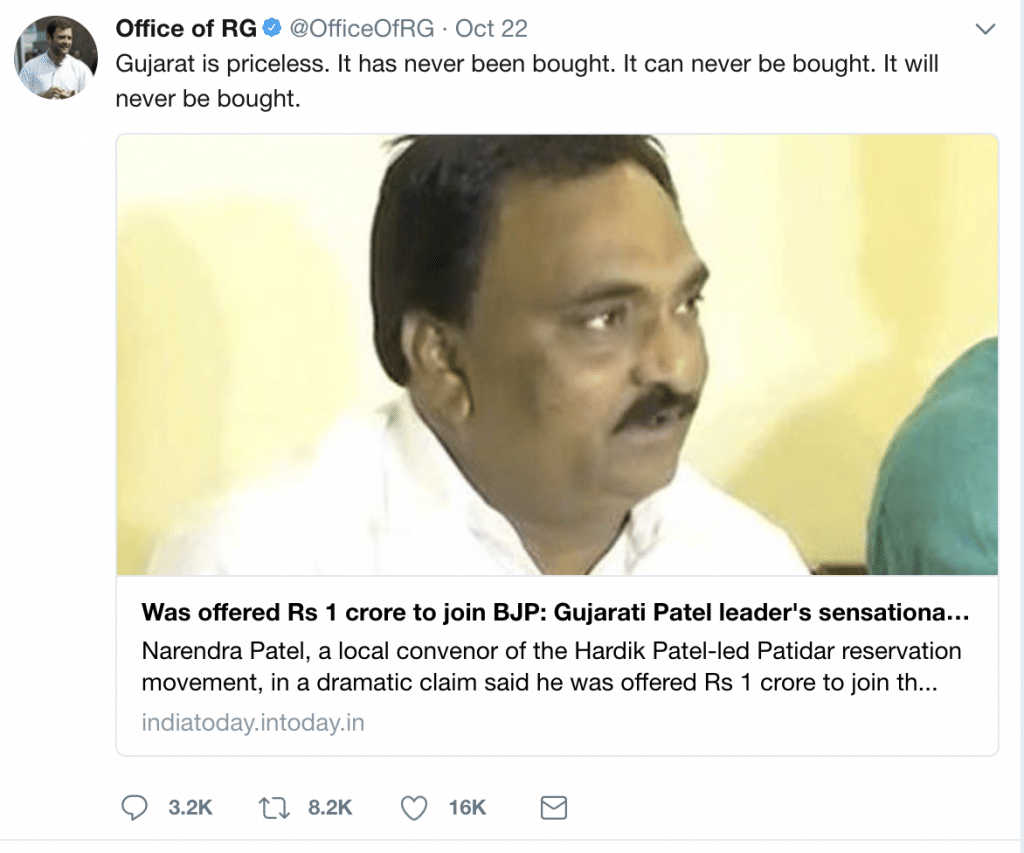The width and height of the screenshot is (1024, 853).
Task: Open the direct message envelope icon
Action: pyautogui.click(x=553, y=807)
